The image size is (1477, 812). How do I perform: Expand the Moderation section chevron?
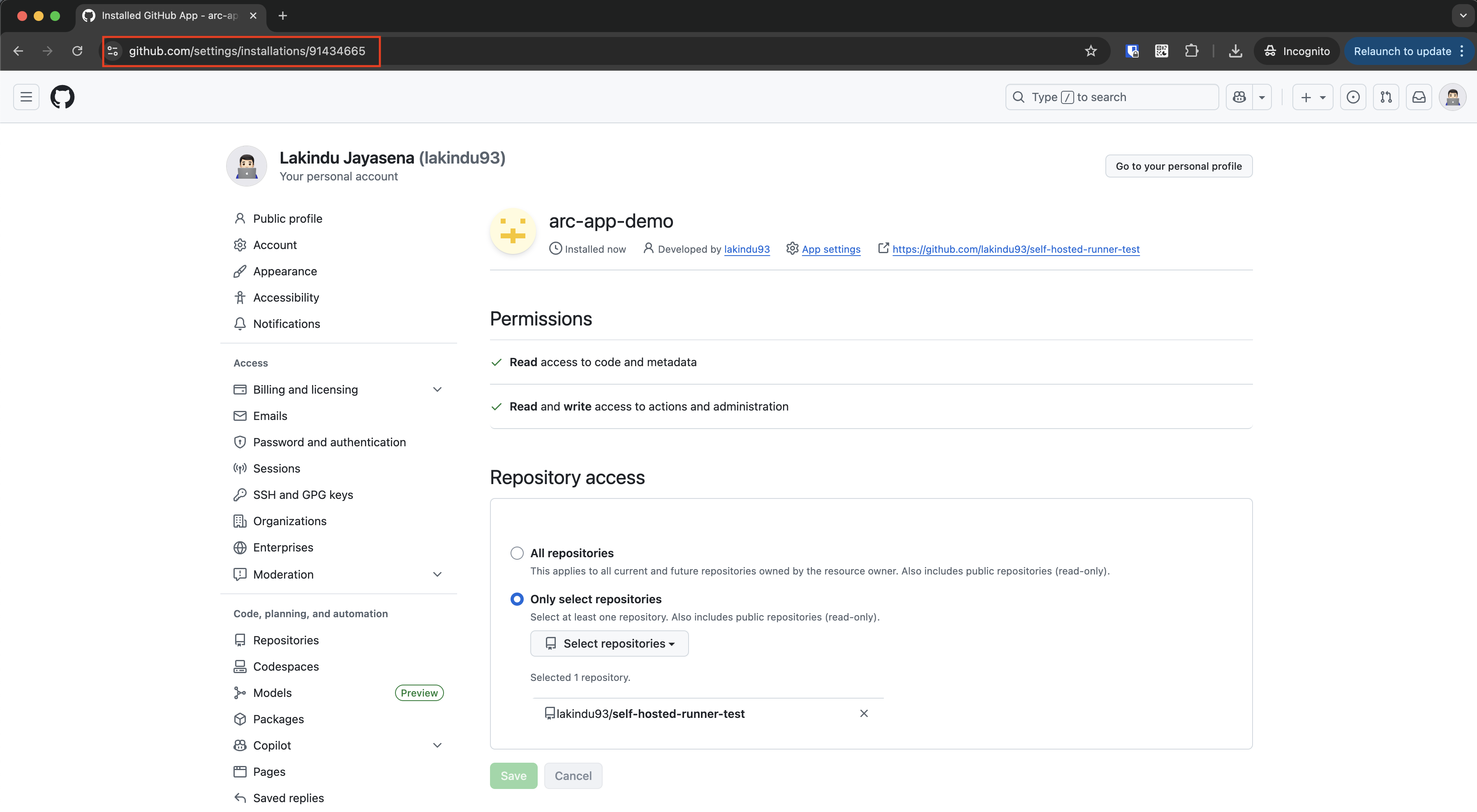click(437, 574)
